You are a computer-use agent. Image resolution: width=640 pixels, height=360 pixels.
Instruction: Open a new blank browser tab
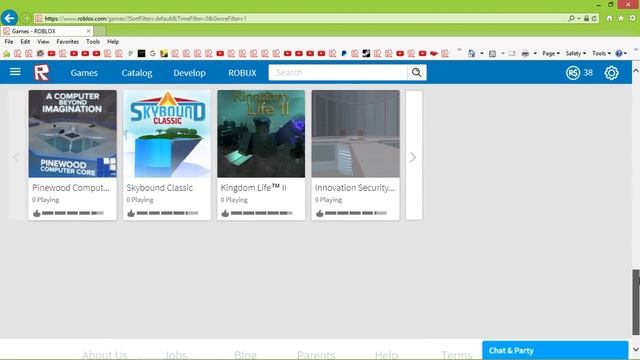tap(100, 31)
